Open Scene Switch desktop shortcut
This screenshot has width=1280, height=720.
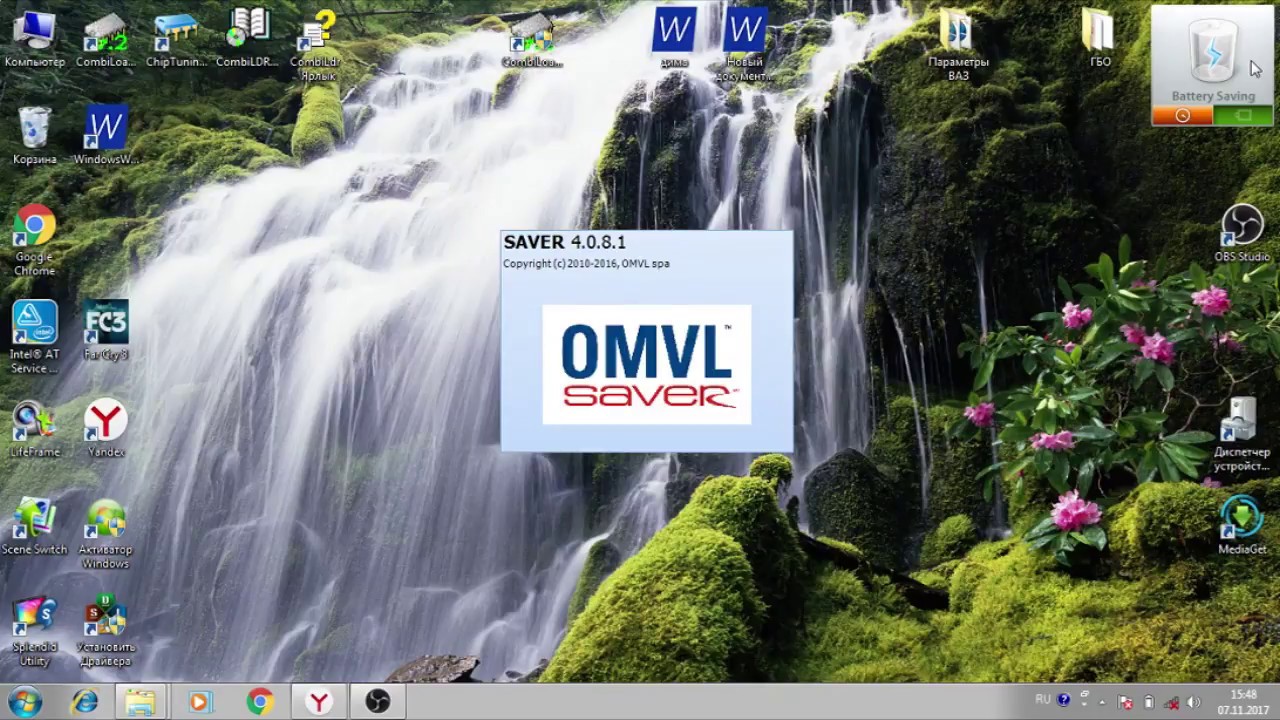(x=34, y=527)
